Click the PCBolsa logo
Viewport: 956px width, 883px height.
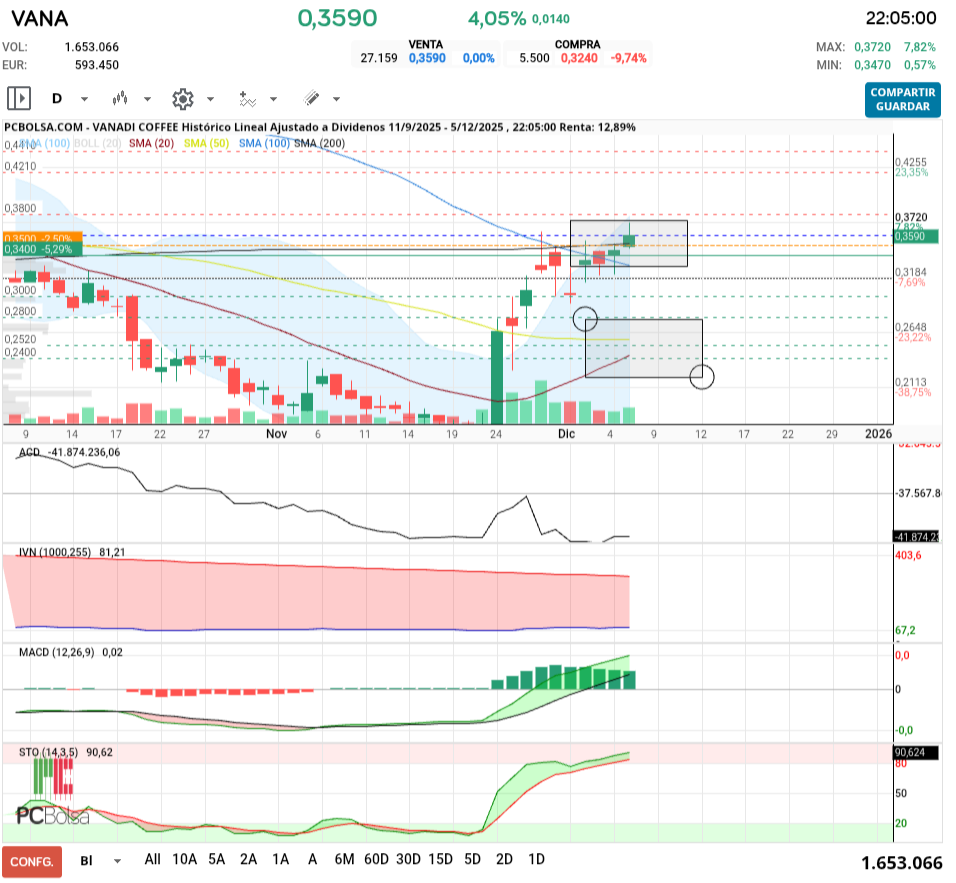click(x=52, y=815)
